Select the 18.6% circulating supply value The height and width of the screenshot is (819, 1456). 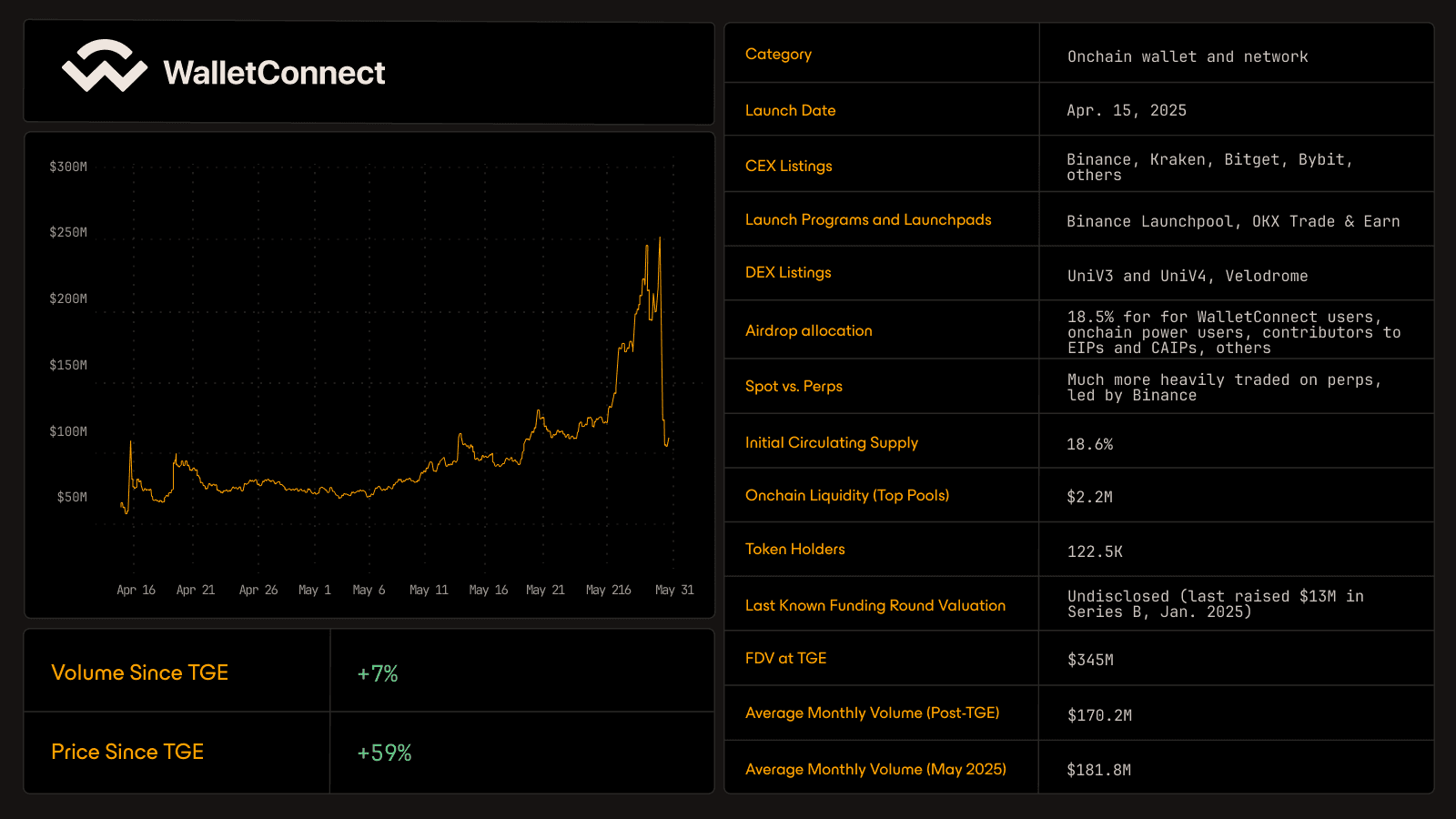[x=1090, y=444]
